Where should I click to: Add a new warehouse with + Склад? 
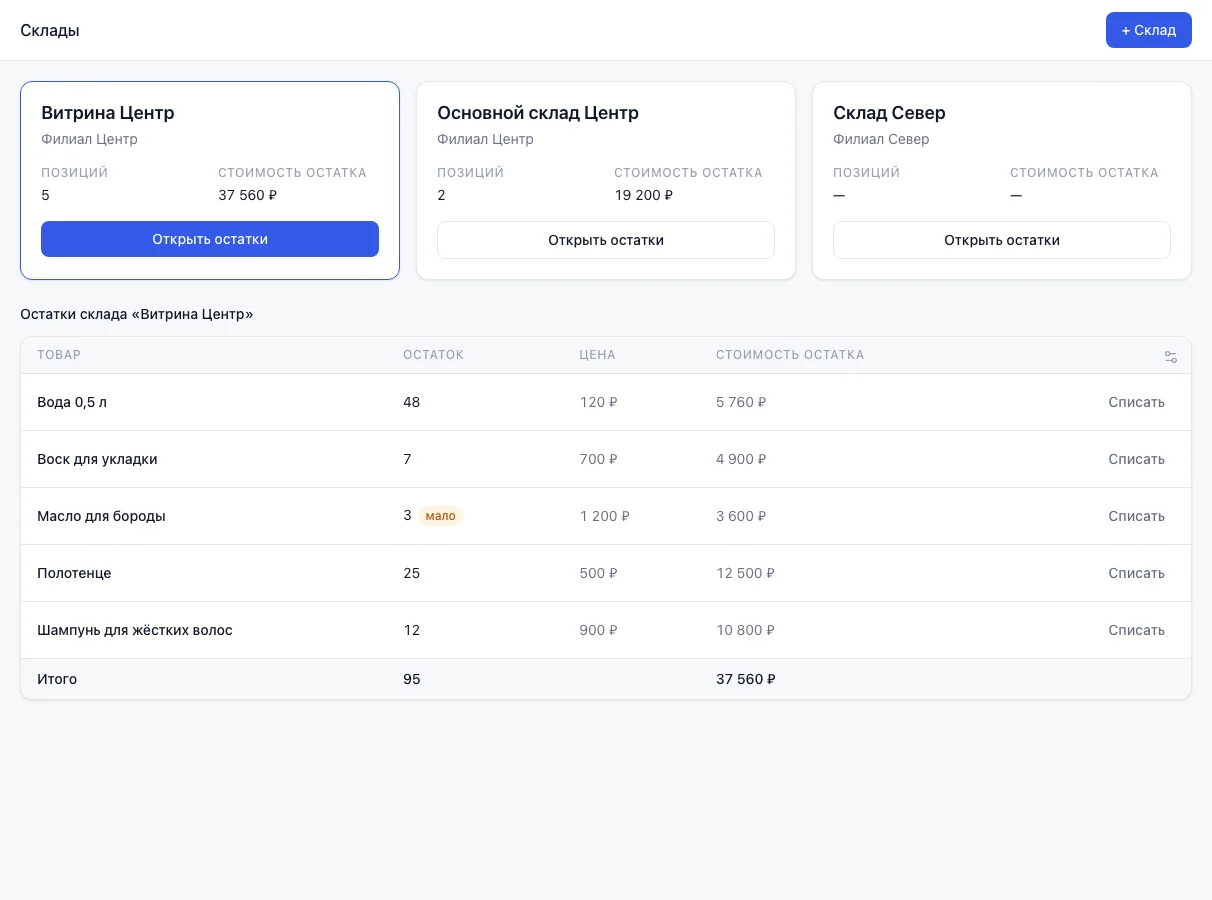point(1148,30)
